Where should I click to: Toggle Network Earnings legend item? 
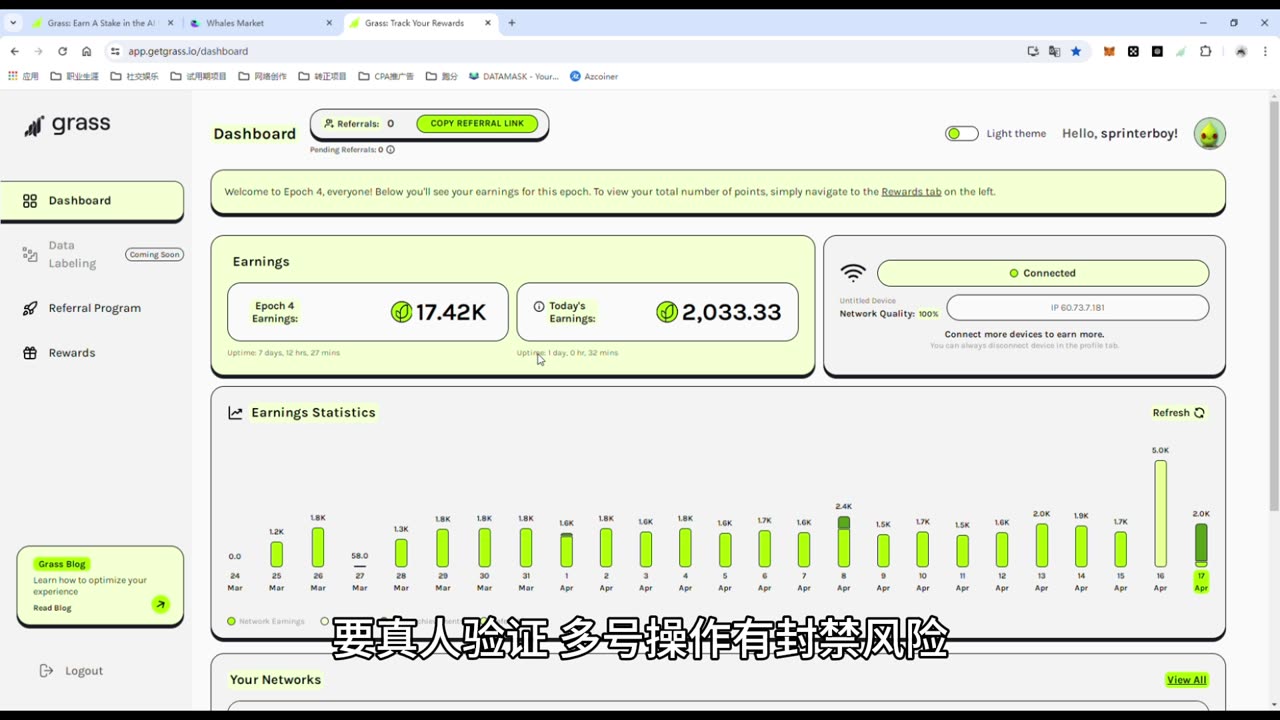pos(266,621)
